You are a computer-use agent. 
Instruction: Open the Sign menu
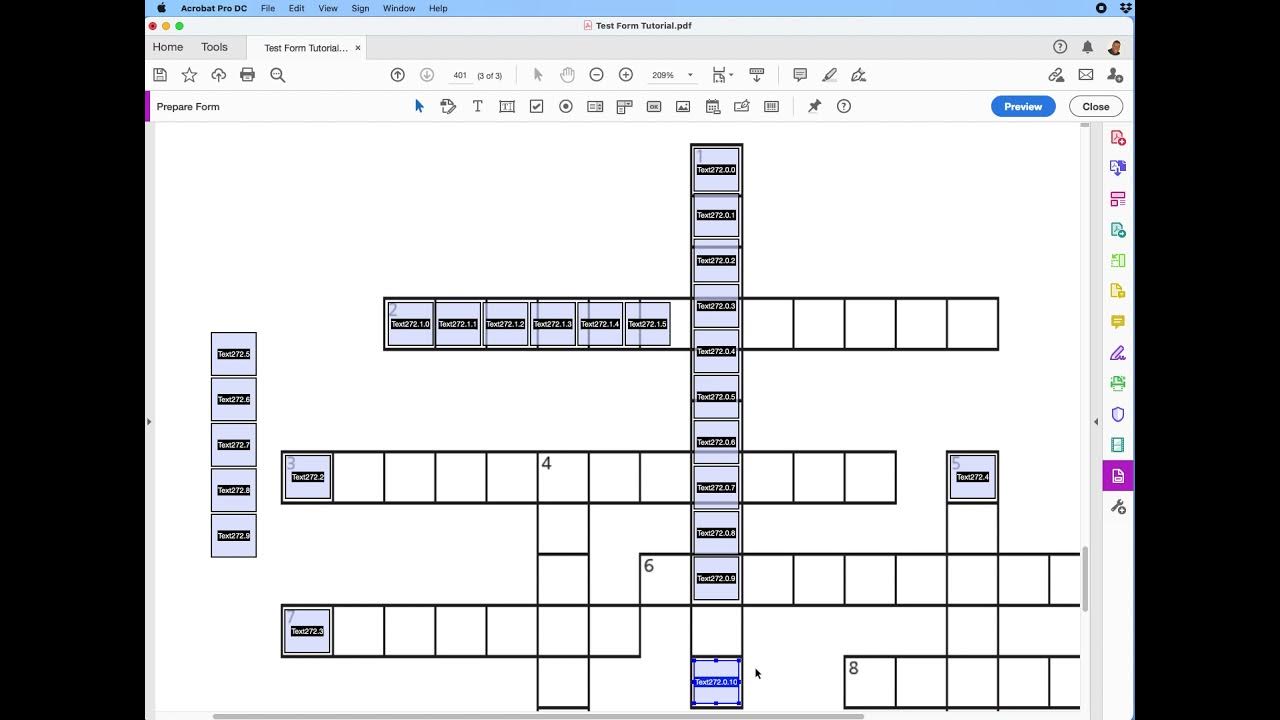361,8
